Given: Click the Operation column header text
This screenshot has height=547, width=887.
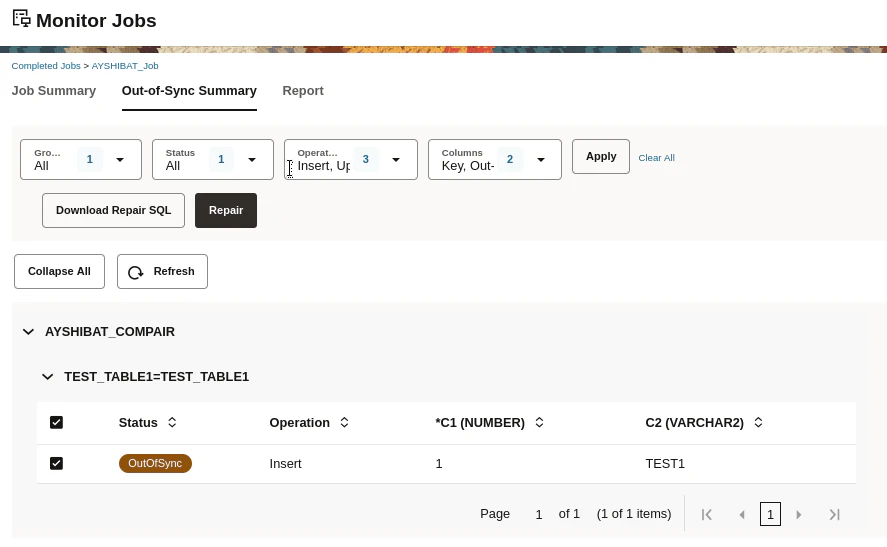Looking at the screenshot, I should 299,423.
